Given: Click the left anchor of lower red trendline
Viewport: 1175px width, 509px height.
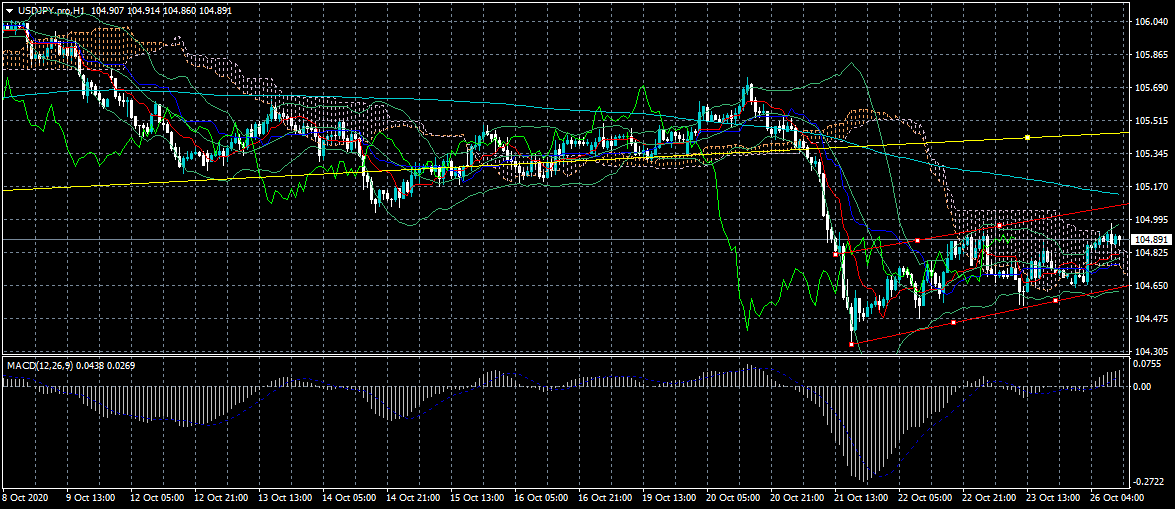Looking at the screenshot, I should coord(851,344).
